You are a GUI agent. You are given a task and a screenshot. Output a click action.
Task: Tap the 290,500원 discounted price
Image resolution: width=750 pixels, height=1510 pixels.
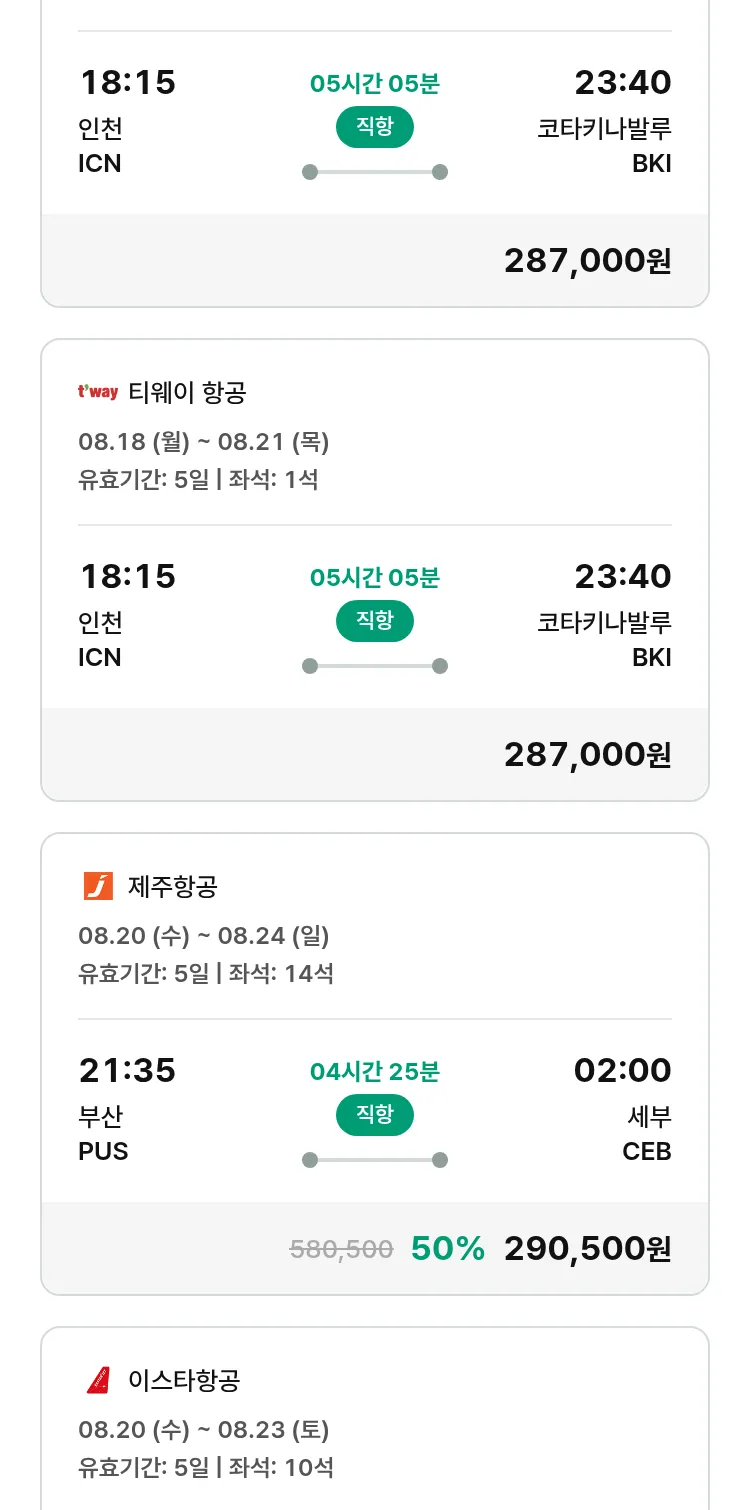(587, 1249)
